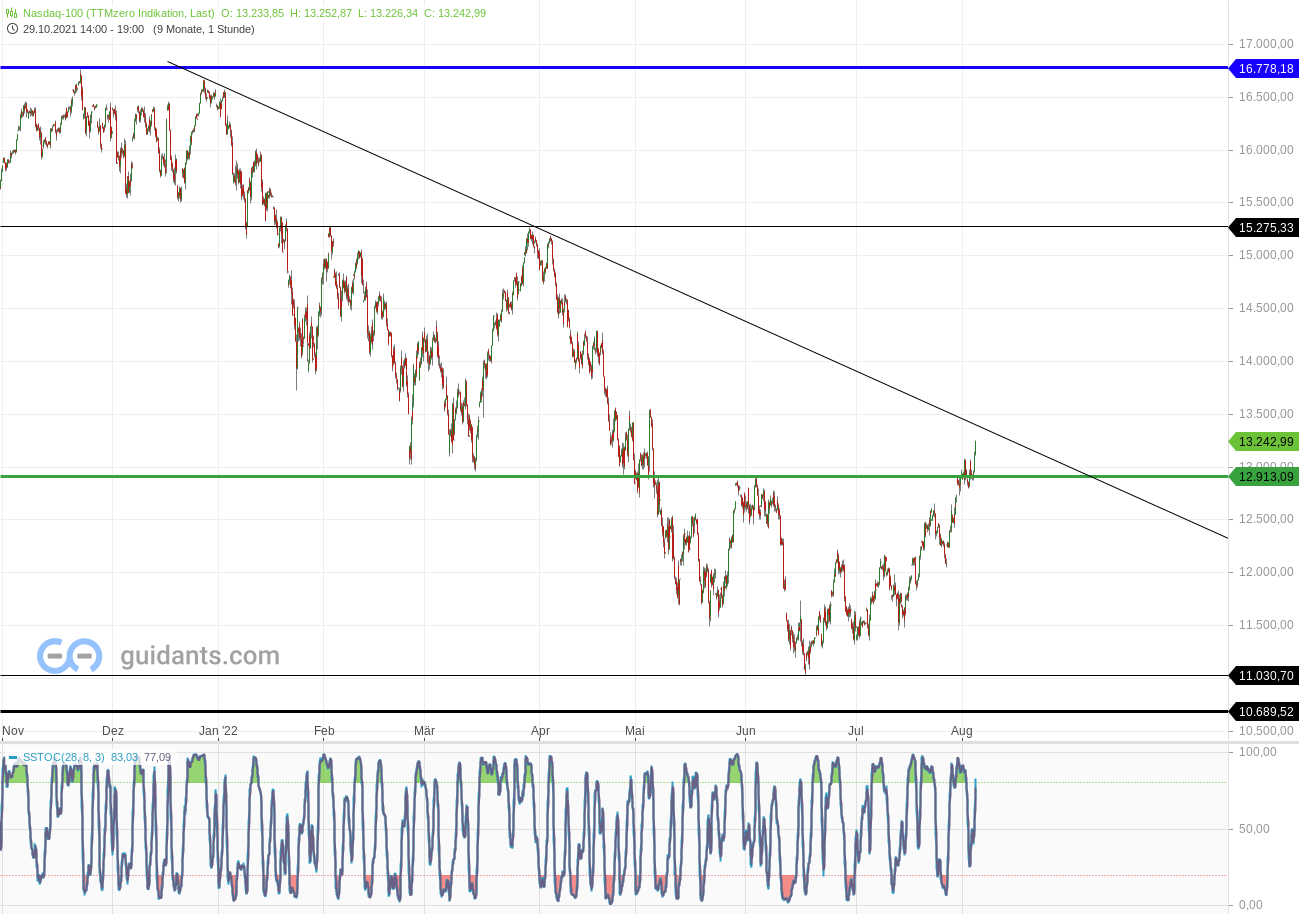Click the clock icon next to the date range
Screen dimensions: 1299x914
pyautogui.click(x=10, y=29)
